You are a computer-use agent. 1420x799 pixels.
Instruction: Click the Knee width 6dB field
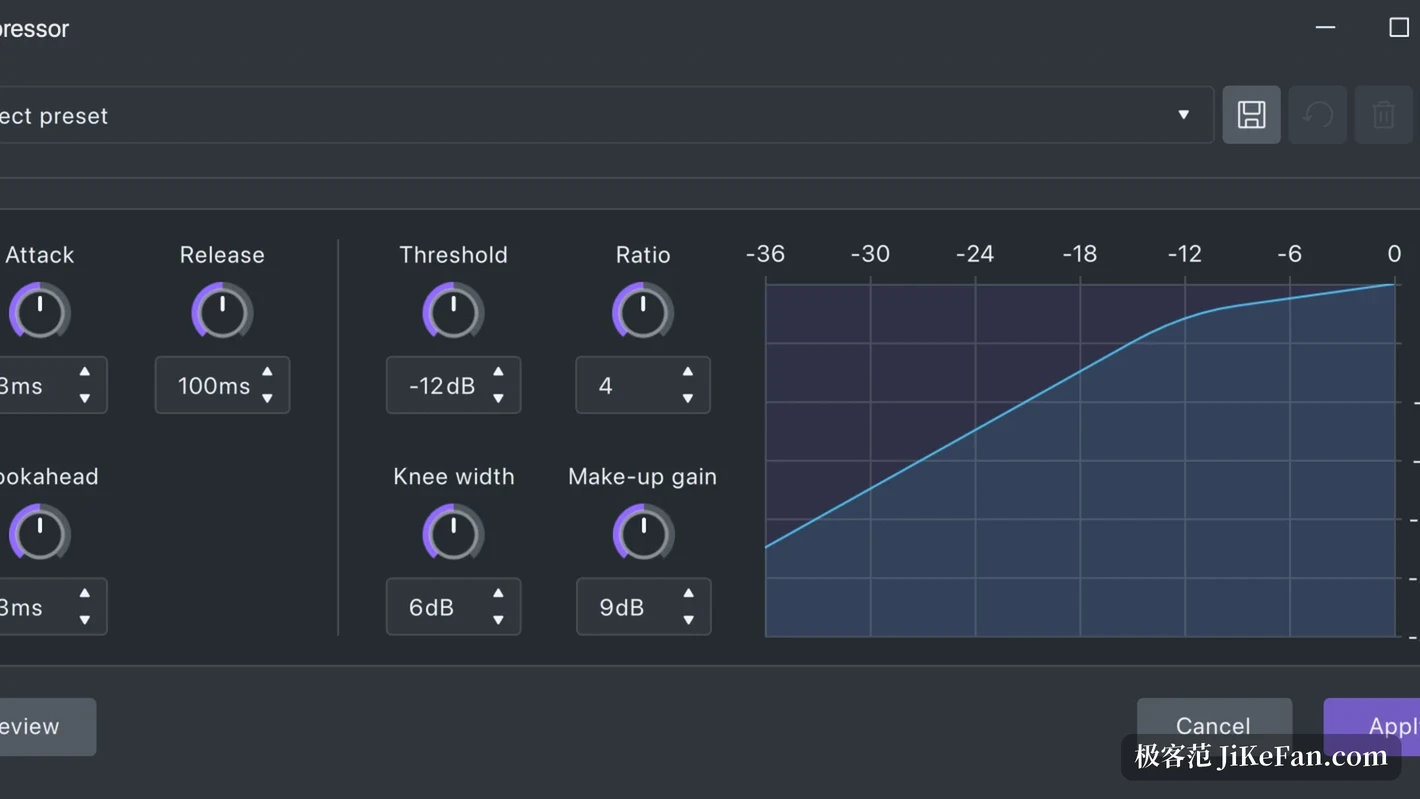pos(453,607)
